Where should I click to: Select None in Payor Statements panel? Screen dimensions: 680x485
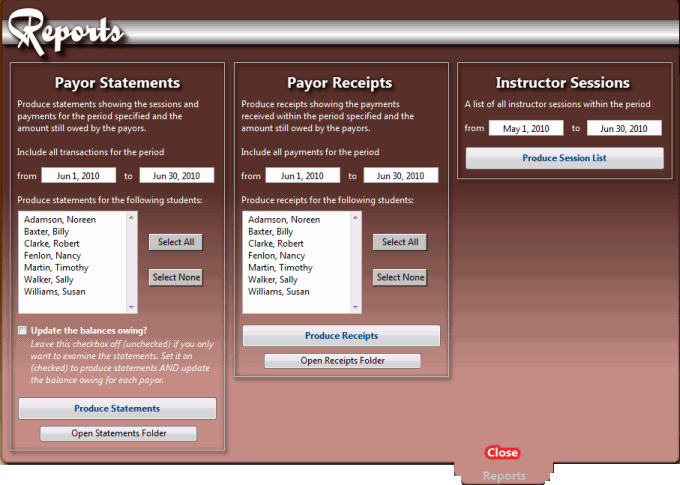click(176, 277)
